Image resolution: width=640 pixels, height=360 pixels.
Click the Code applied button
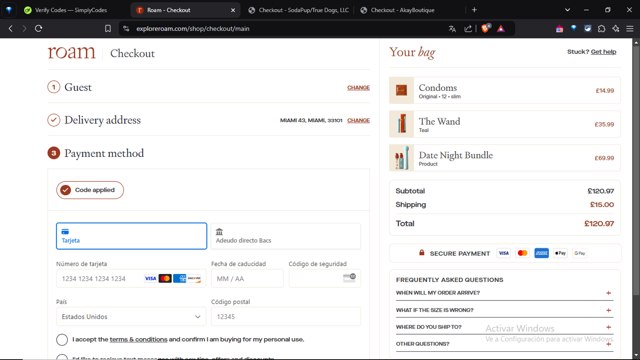point(90,190)
